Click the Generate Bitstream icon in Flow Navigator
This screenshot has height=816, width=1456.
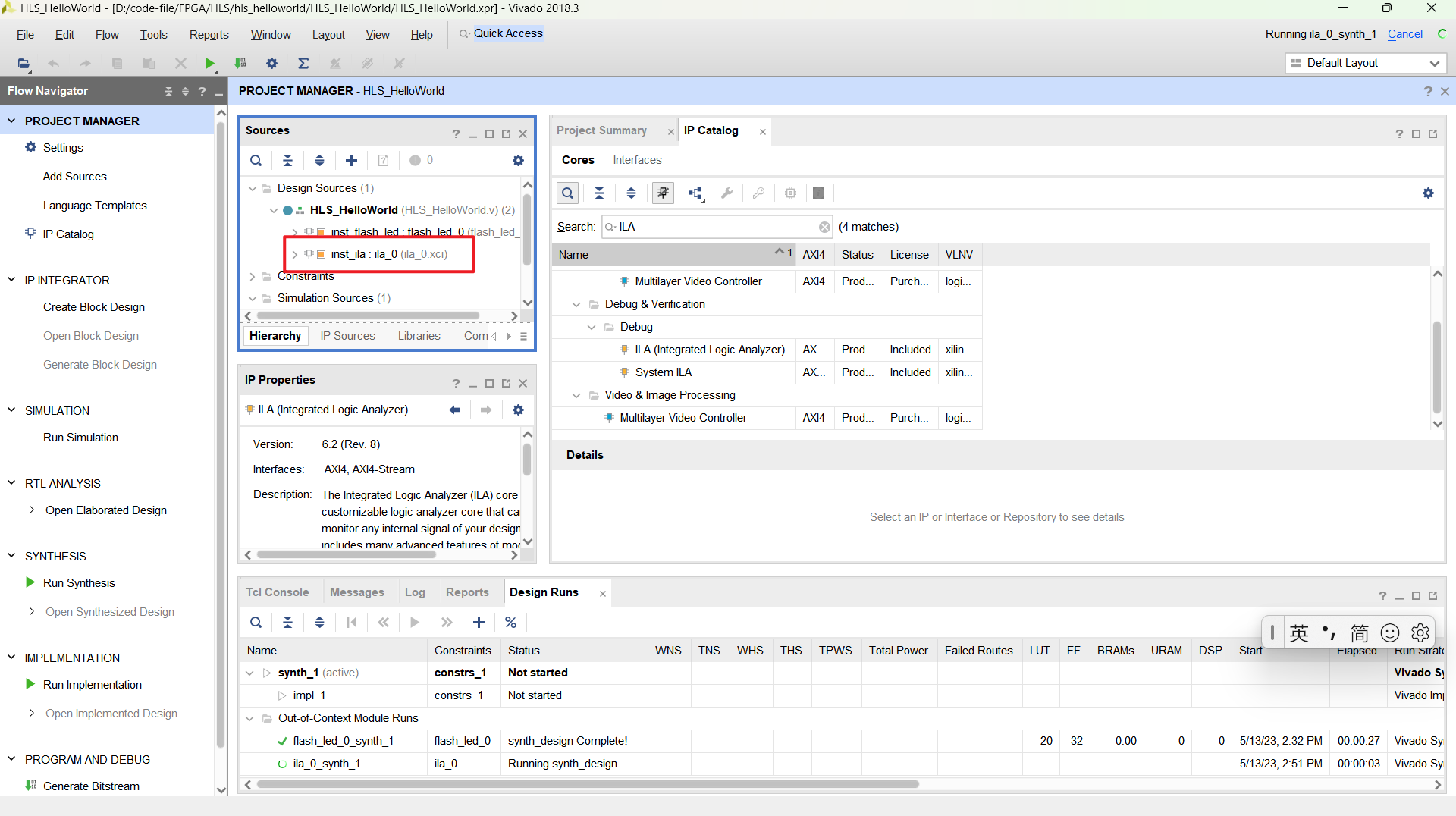(30, 786)
